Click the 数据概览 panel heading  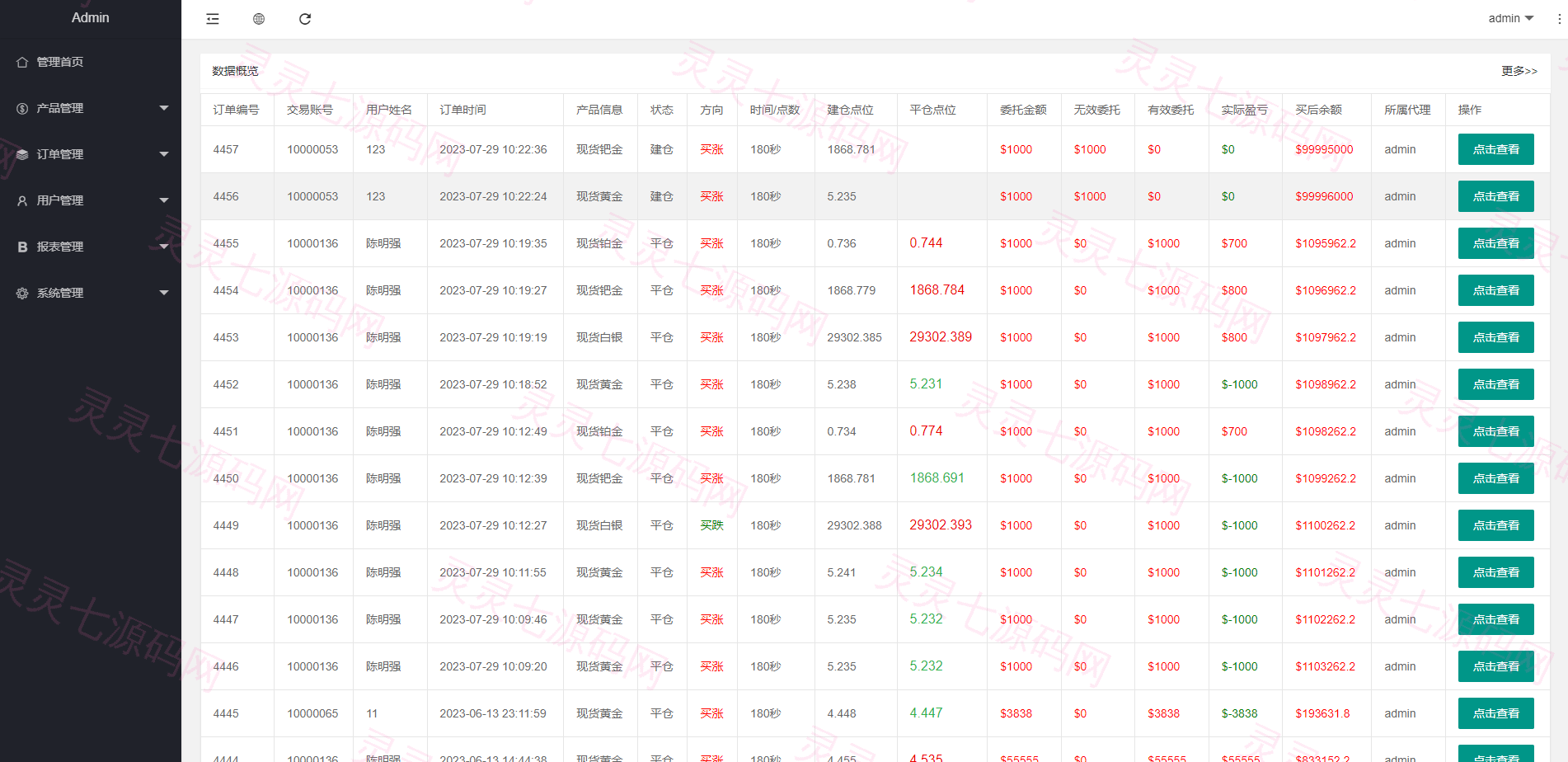click(x=235, y=71)
